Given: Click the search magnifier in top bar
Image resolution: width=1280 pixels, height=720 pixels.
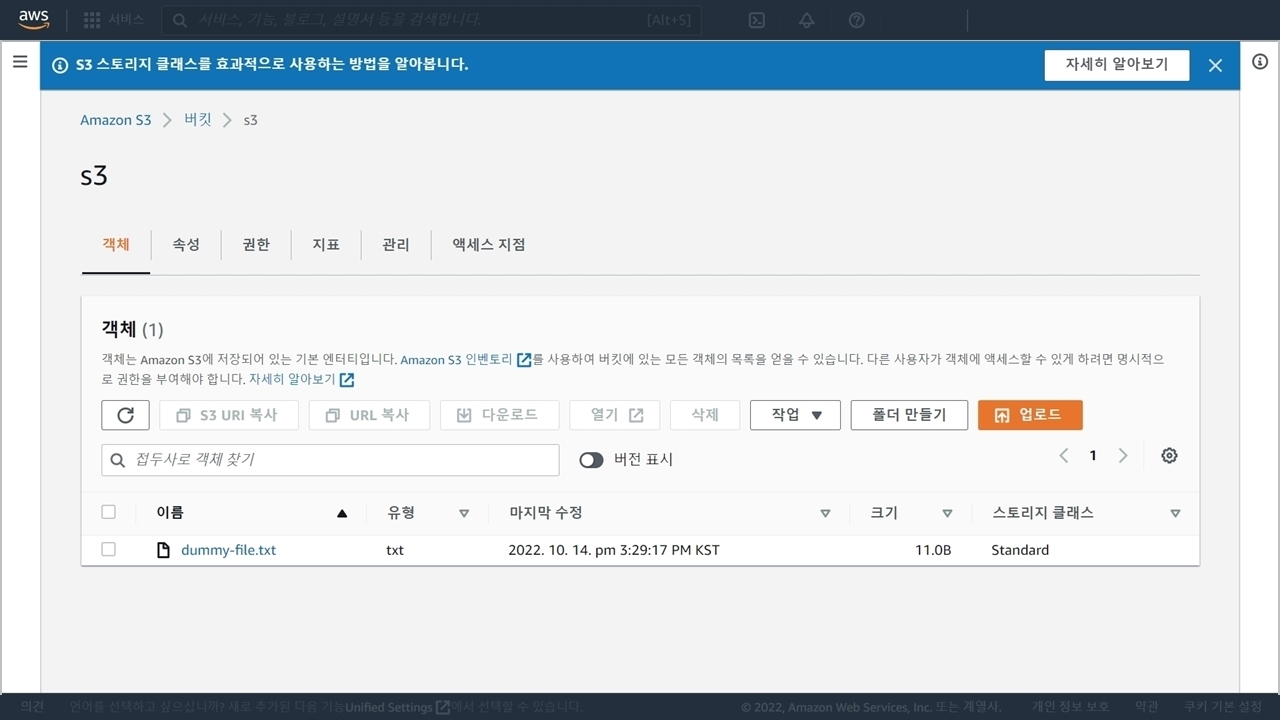Looking at the screenshot, I should pyautogui.click(x=180, y=20).
